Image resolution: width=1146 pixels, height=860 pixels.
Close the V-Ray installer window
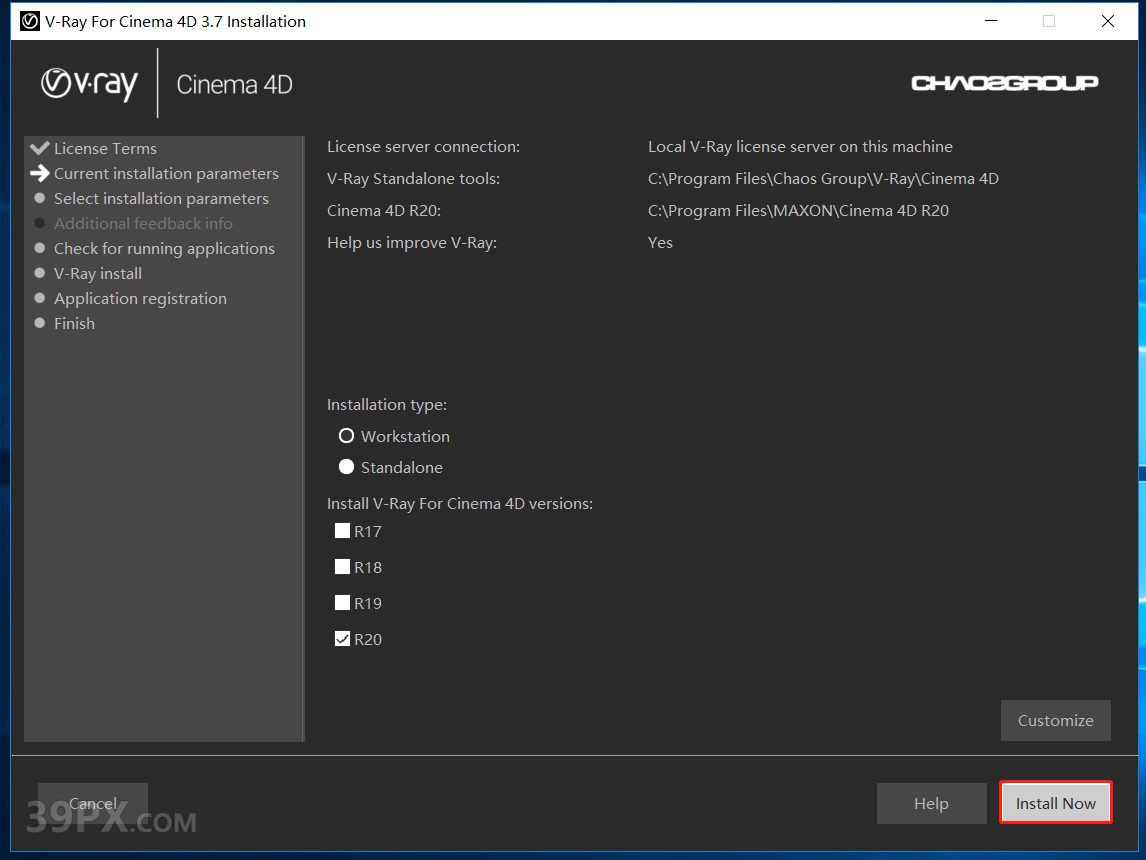1108,21
